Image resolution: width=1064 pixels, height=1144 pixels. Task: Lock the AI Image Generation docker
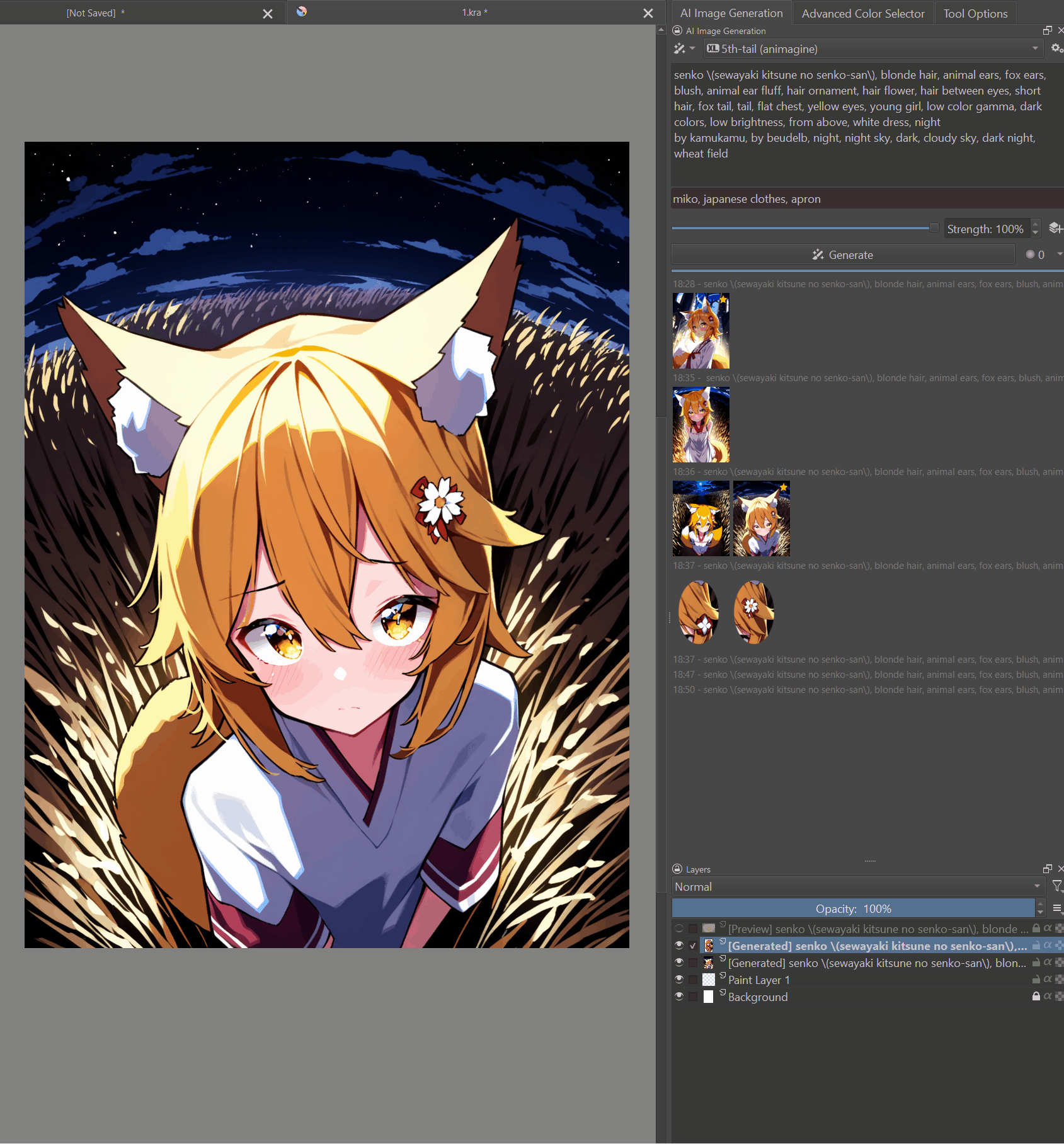[x=677, y=30]
